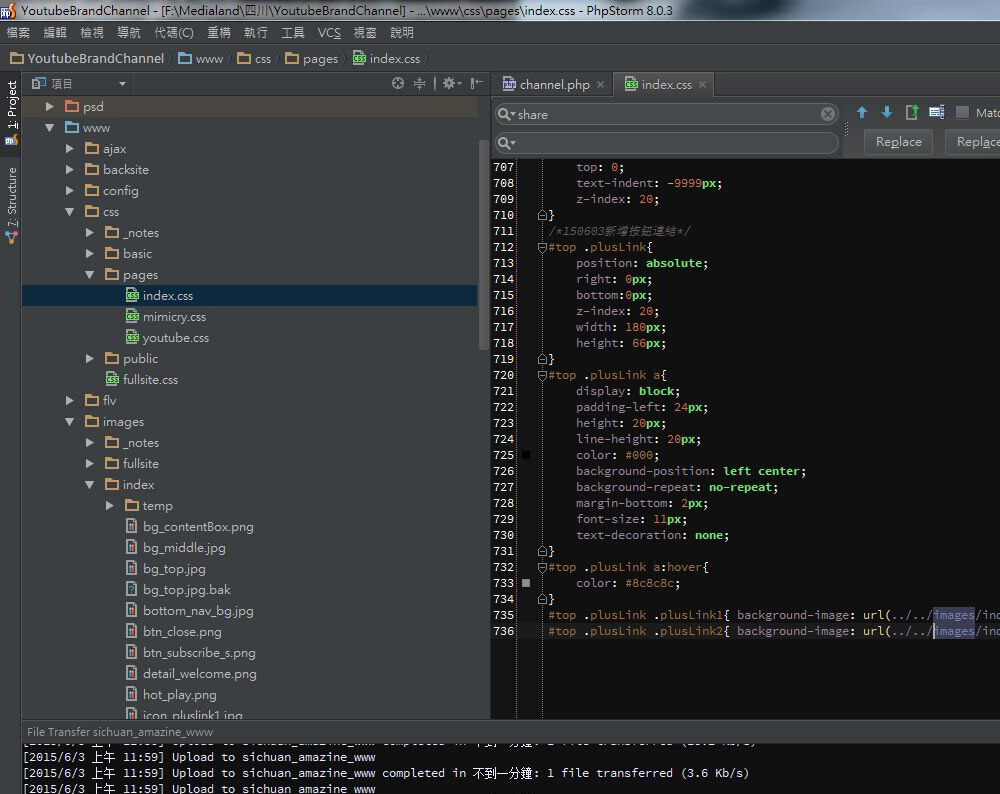Expand the temp folder under index
Image resolution: width=1000 pixels, height=794 pixels.
(x=110, y=506)
